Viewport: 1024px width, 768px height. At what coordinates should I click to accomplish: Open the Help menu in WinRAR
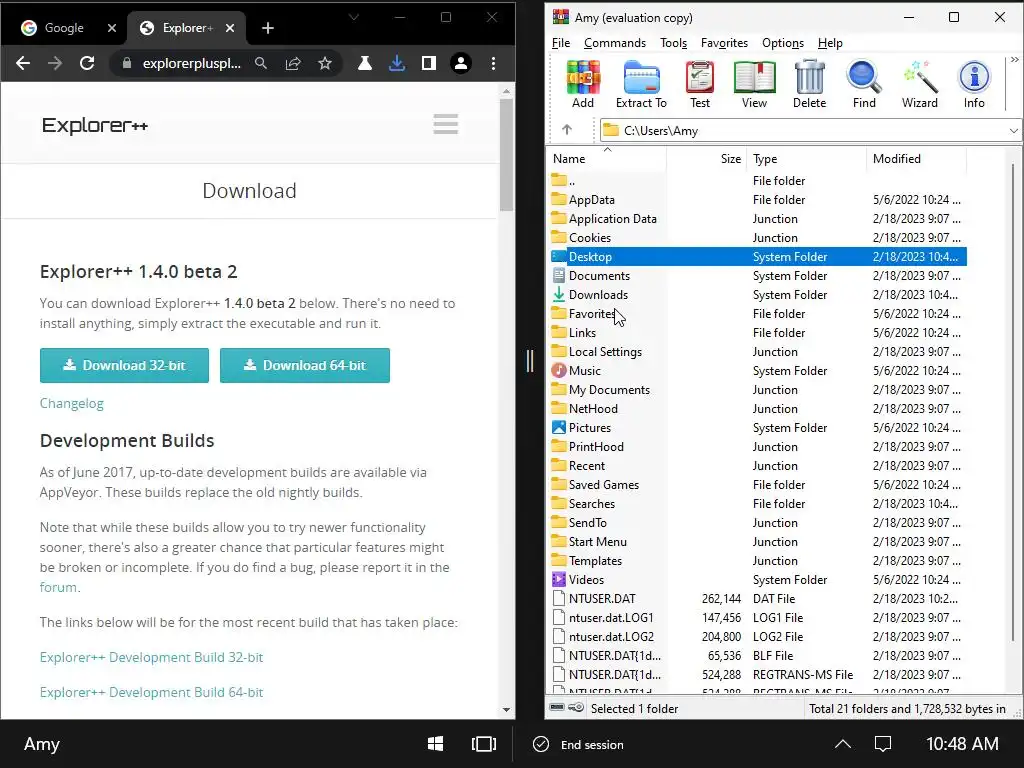(830, 43)
